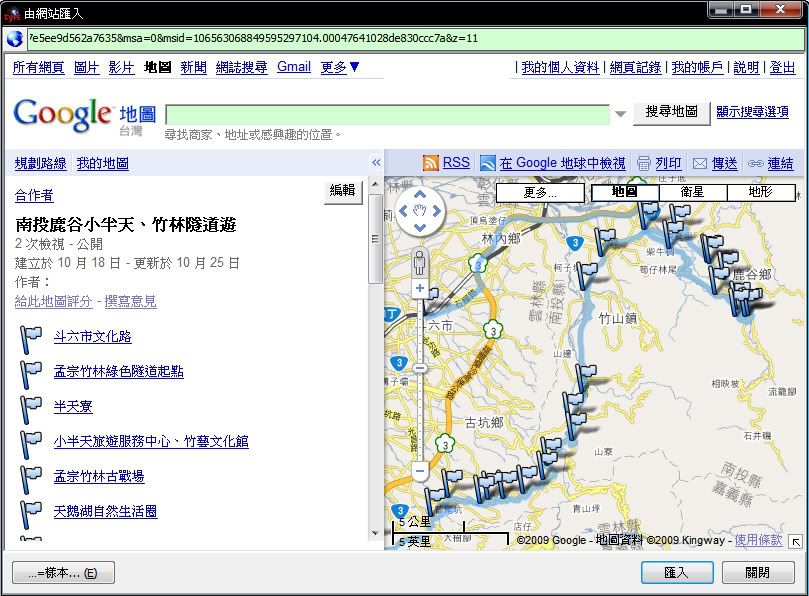Click the zoom in plus button on map
Viewport: 809px width, 596px height.
click(x=420, y=289)
